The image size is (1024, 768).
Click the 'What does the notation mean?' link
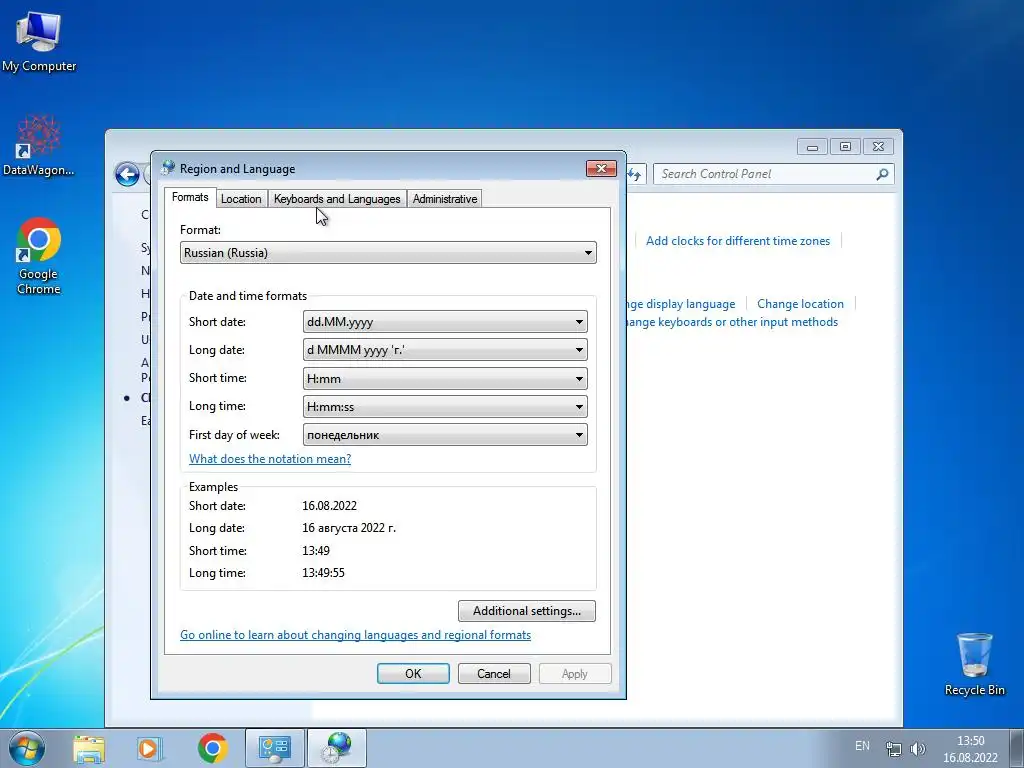[x=270, y=458]
